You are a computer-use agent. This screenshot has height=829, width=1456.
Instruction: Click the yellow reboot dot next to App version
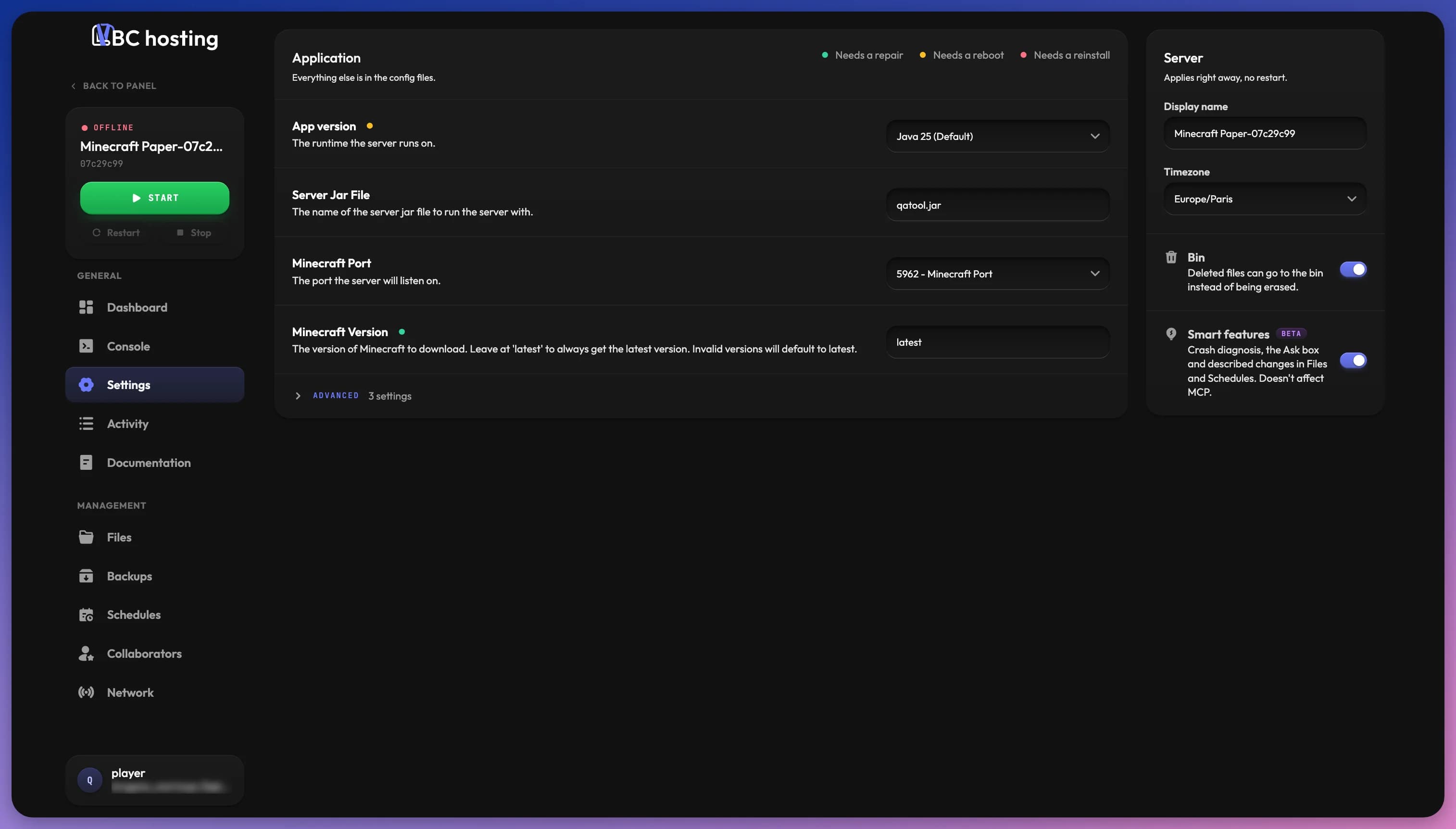[x=369, y=126]
